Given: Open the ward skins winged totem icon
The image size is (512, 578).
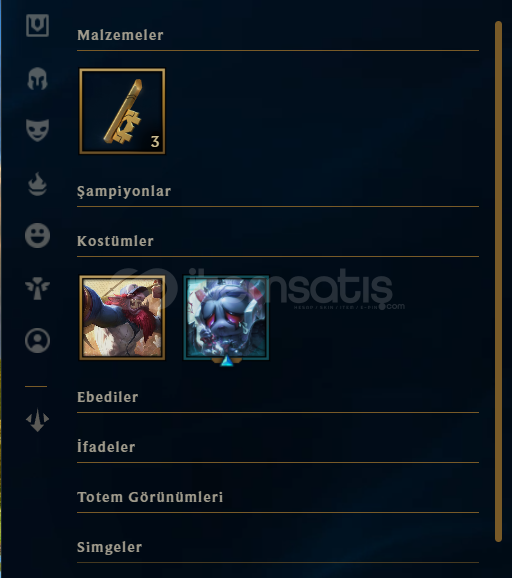Looking at the screenshot, I should click(x=37, y=288).
